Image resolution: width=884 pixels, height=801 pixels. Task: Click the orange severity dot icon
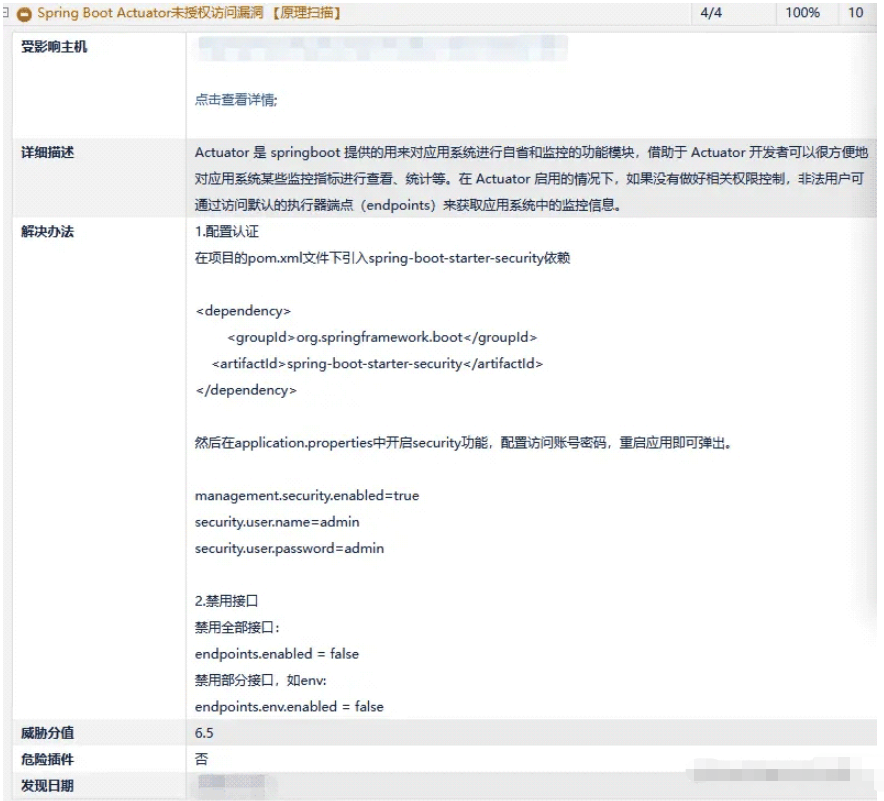[x=26, y=13]
